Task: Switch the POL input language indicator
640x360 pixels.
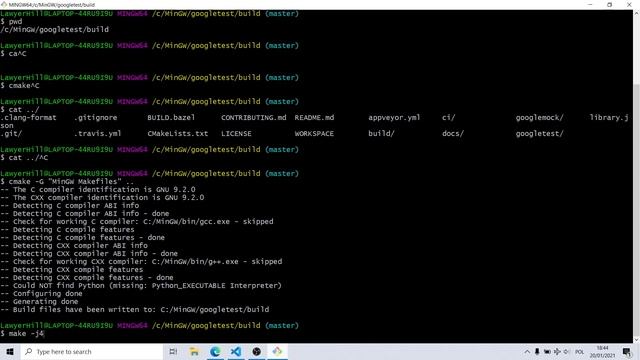Action: pos(579,352)
